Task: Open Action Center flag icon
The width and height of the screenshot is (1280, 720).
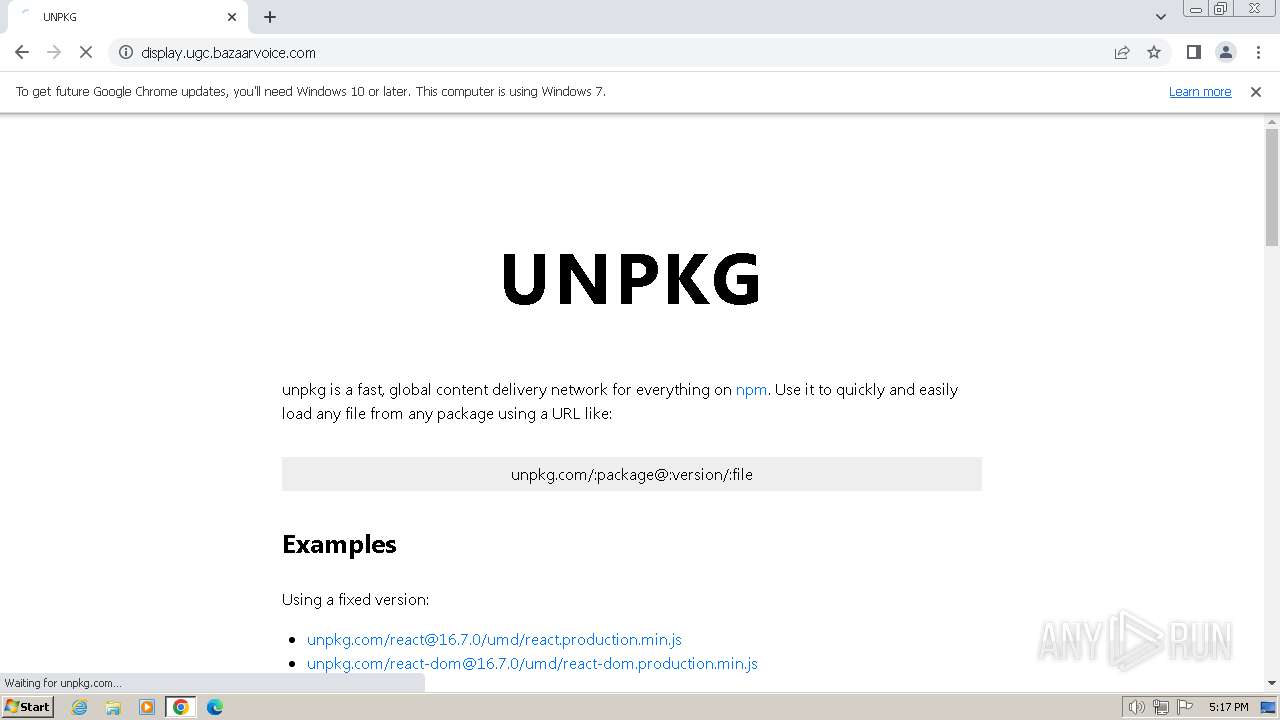Action: (1185, 707)
